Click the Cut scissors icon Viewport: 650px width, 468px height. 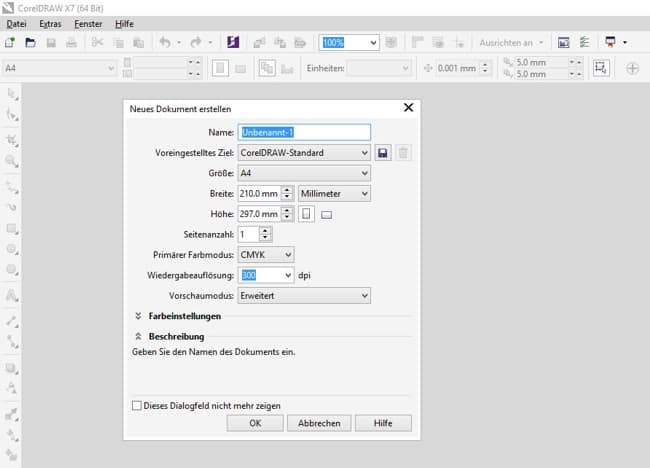pyautogui.click(x=97, y=42)
